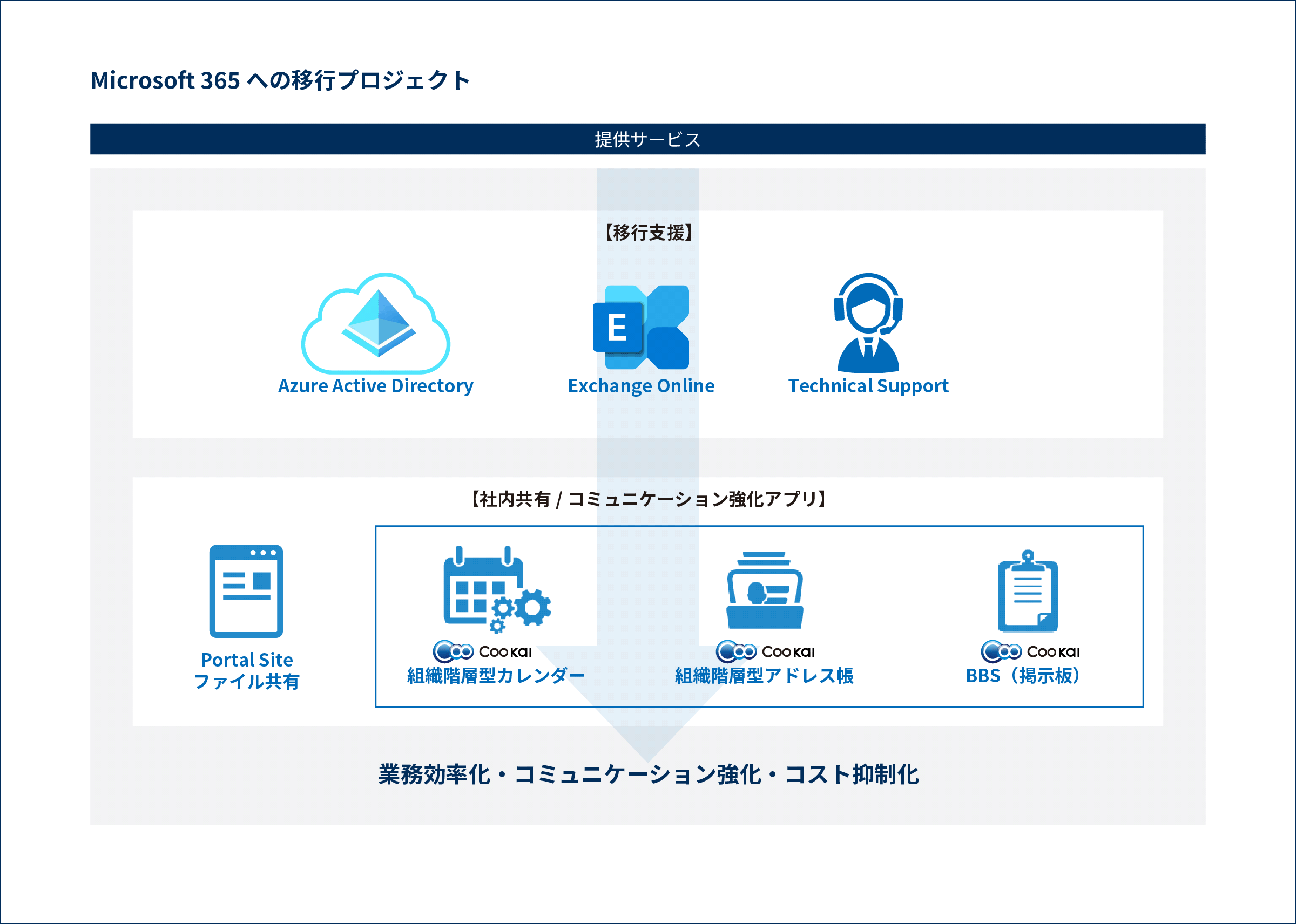This screenshot has height=924, width=1296.
Task: Click the 組織階層型カレンダー label
Action: pos(496,676)
